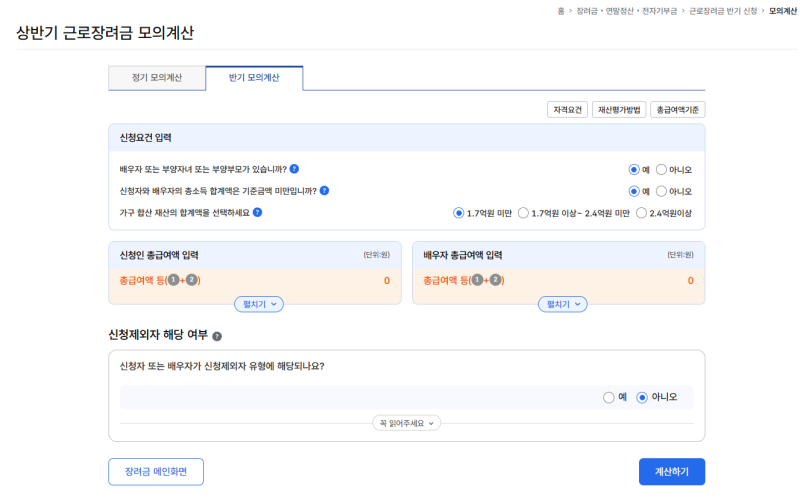Switch to 정기 모의계산 tab

point(157,78)
